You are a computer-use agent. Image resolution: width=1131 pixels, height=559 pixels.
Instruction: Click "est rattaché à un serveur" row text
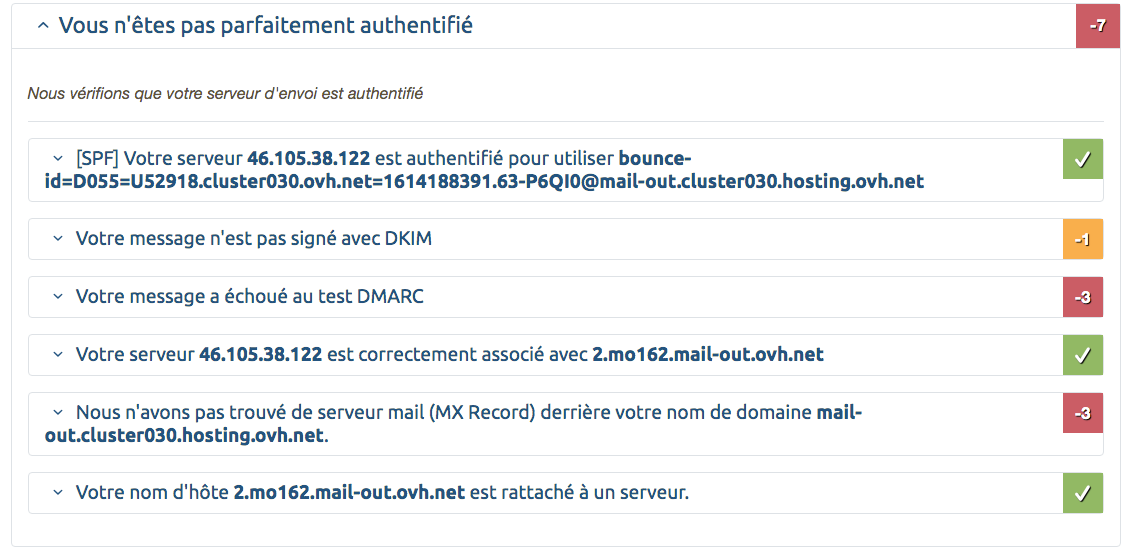[x=579, y=493]
